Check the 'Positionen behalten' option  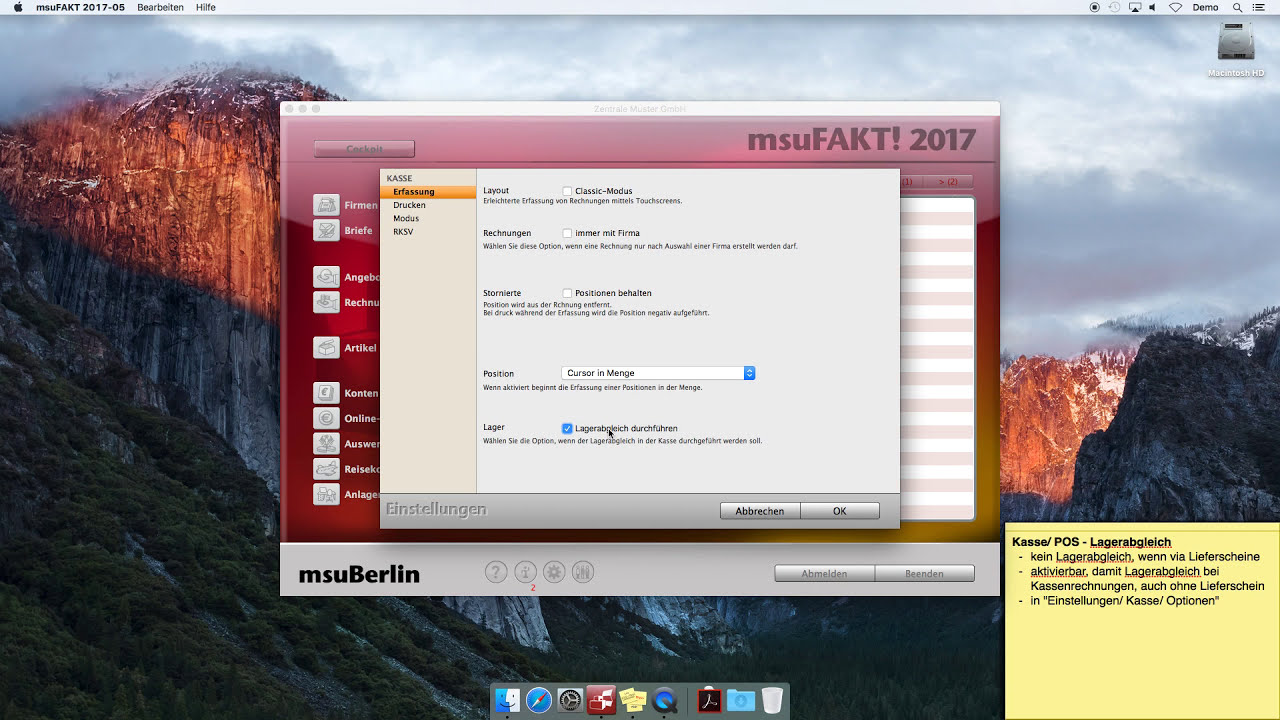click(x=567, y=293)
